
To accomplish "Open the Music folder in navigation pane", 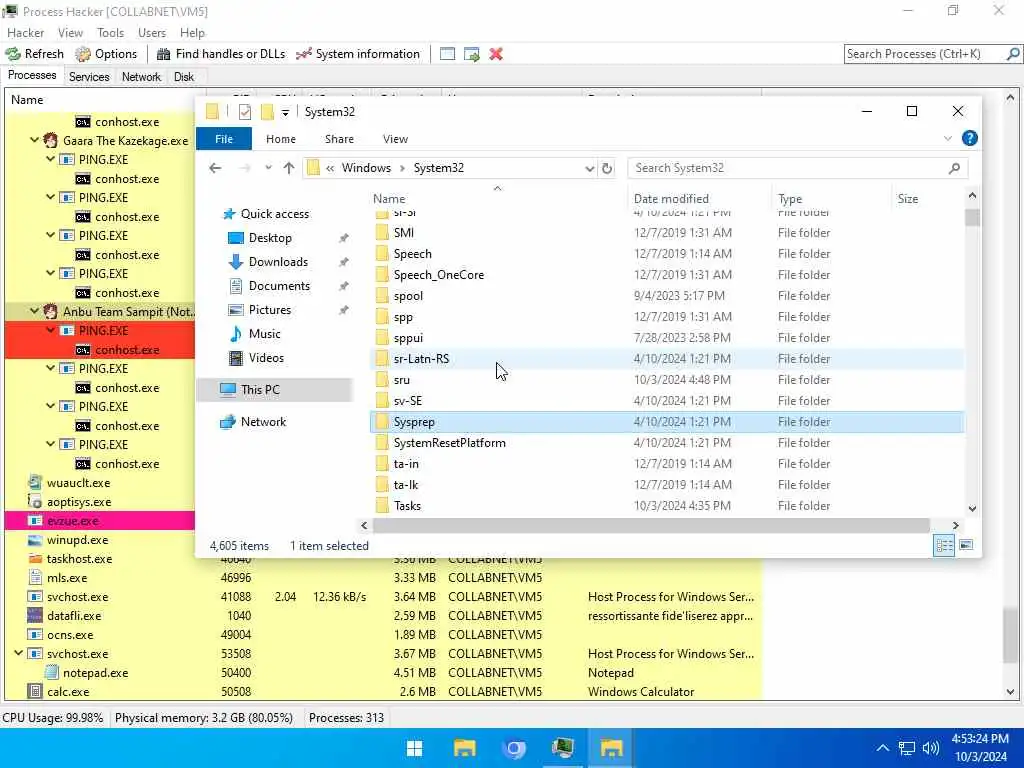I will point(264,334).
